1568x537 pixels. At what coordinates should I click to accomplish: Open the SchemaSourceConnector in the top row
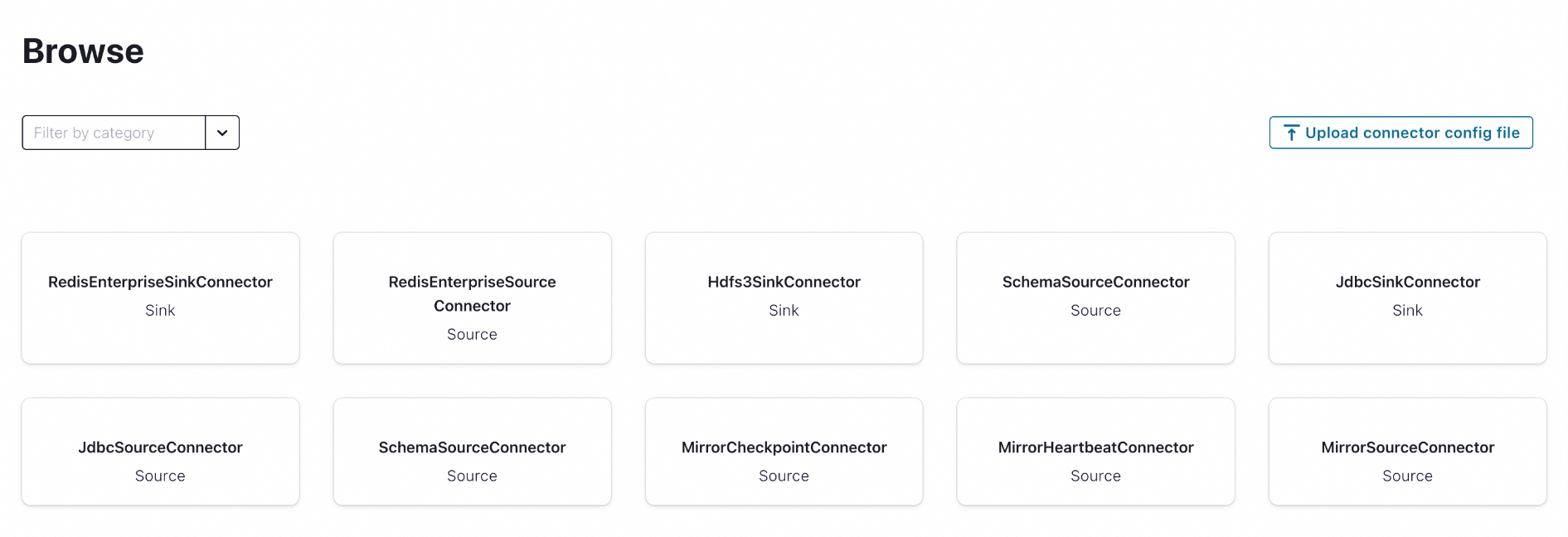tap(1095, 298)
